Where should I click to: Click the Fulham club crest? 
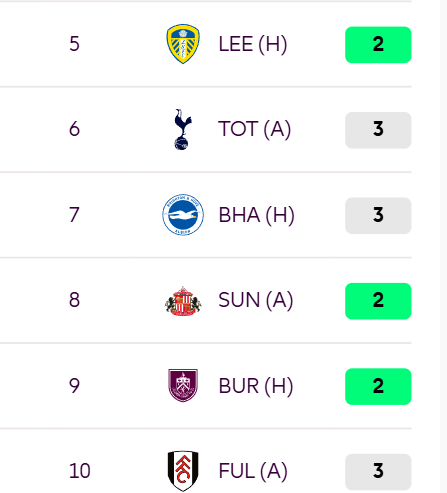click(183, 471)
